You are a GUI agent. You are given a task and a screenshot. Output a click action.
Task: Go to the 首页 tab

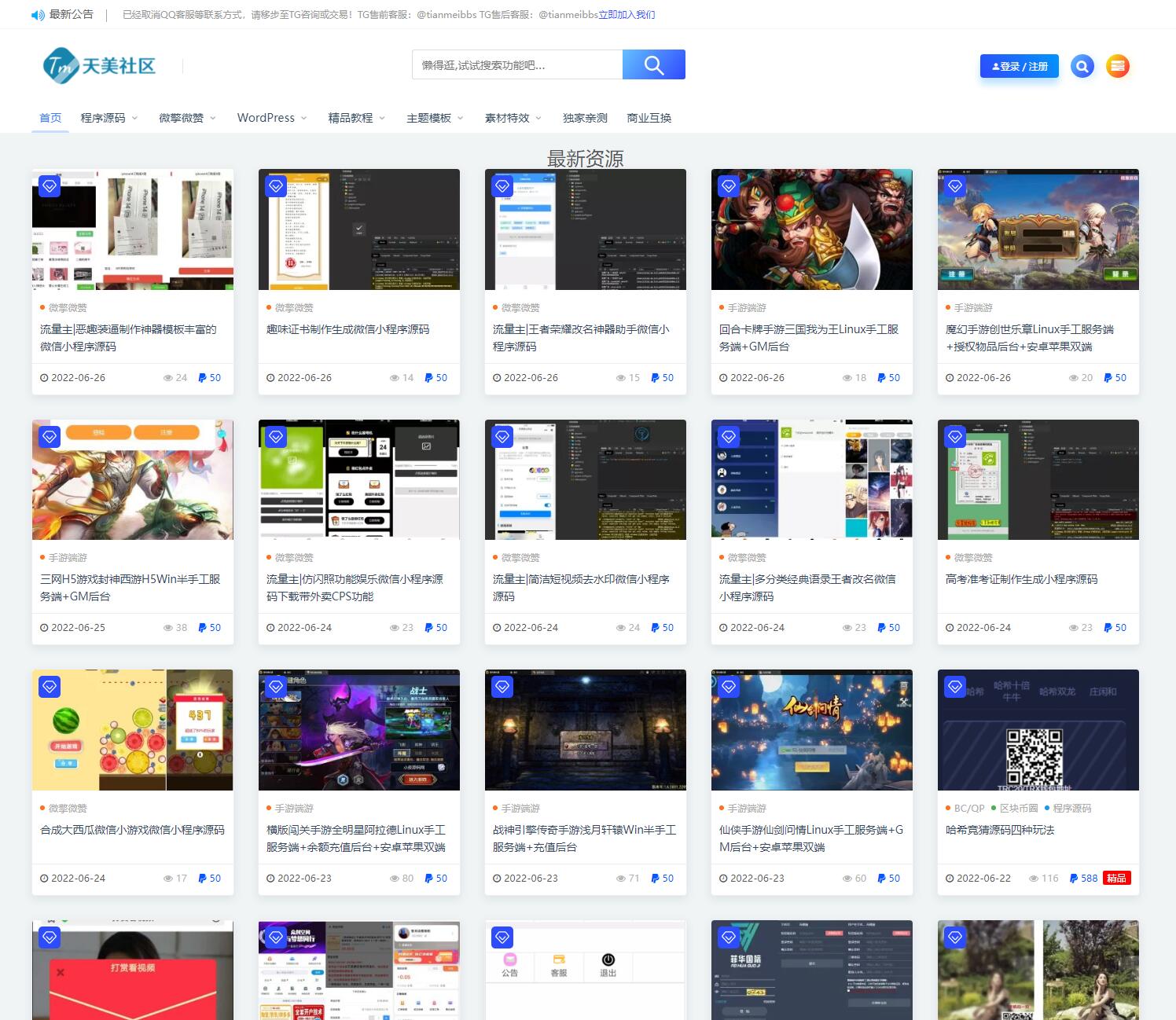(50, 118)
